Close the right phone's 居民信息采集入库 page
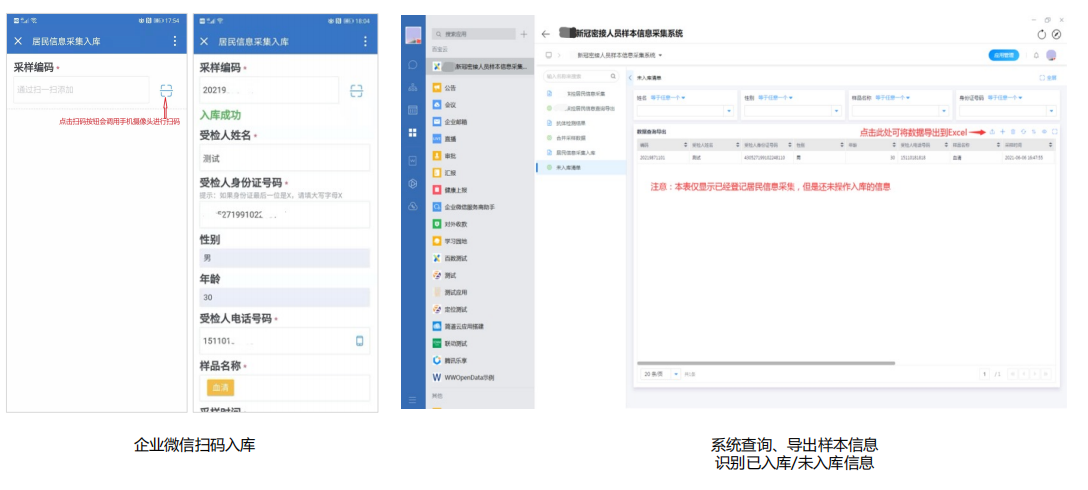The width and height of the screenshot is (1088, 490). point(204,41)
